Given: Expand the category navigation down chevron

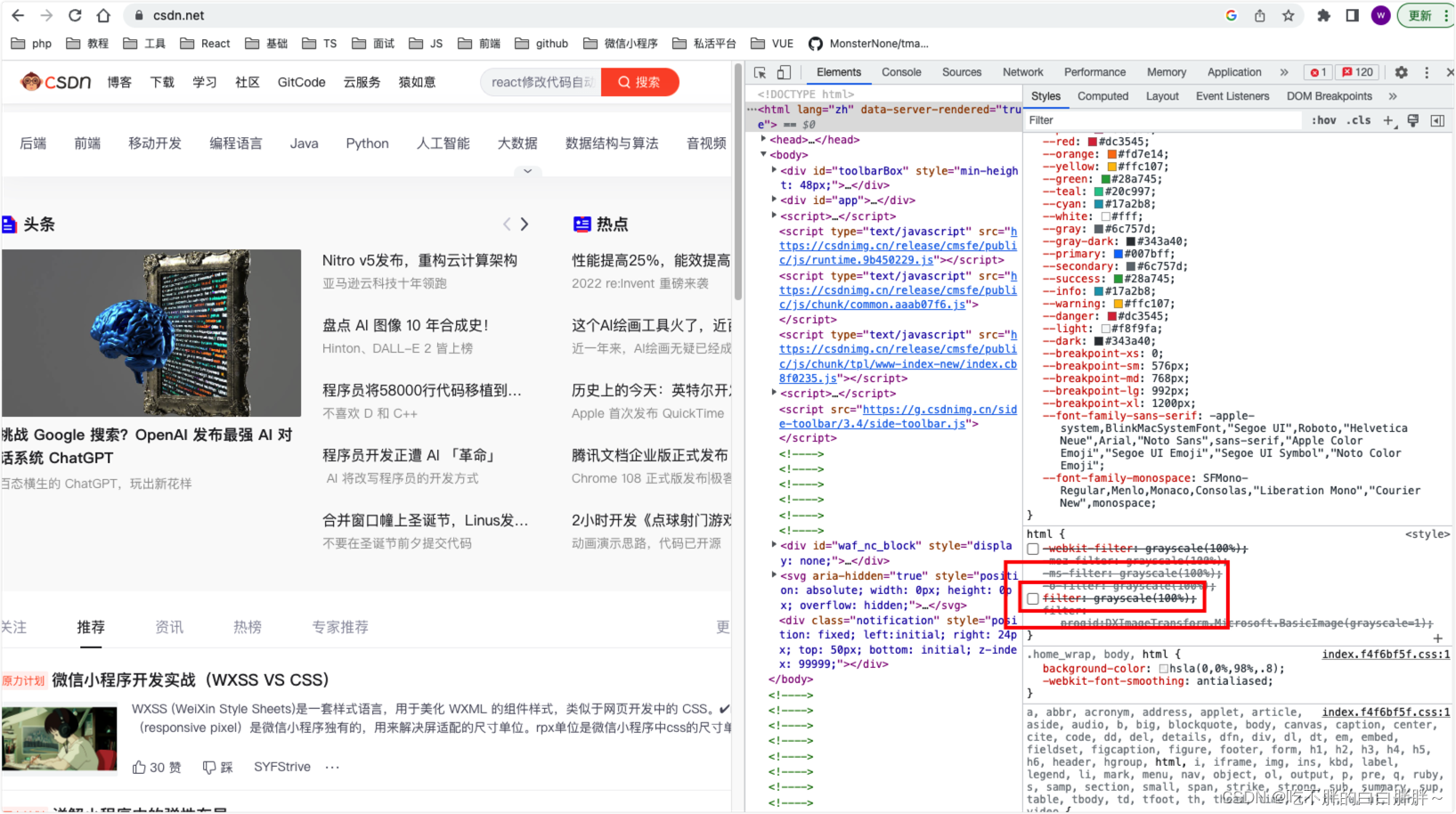Looking at the screenshot, I should coord(527,171).
